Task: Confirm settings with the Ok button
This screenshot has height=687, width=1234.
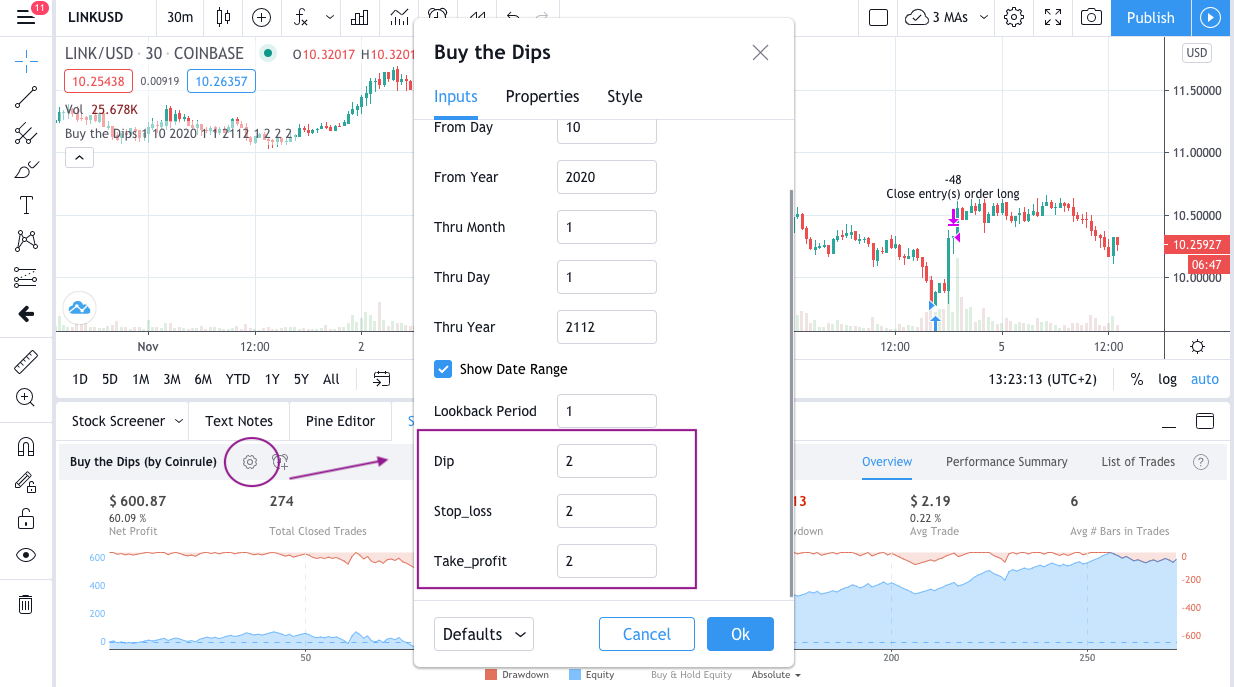Action: [740, 634]
